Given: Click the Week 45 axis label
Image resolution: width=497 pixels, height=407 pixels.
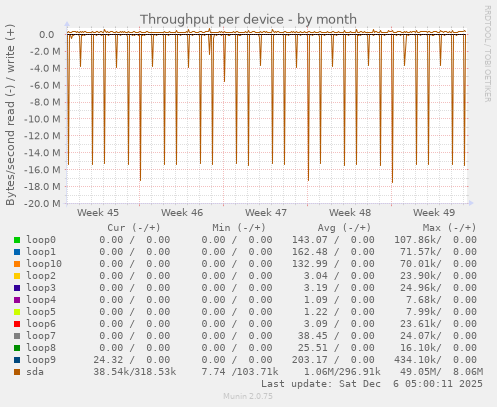Looking at the screenshot, I should pos(98,213).
